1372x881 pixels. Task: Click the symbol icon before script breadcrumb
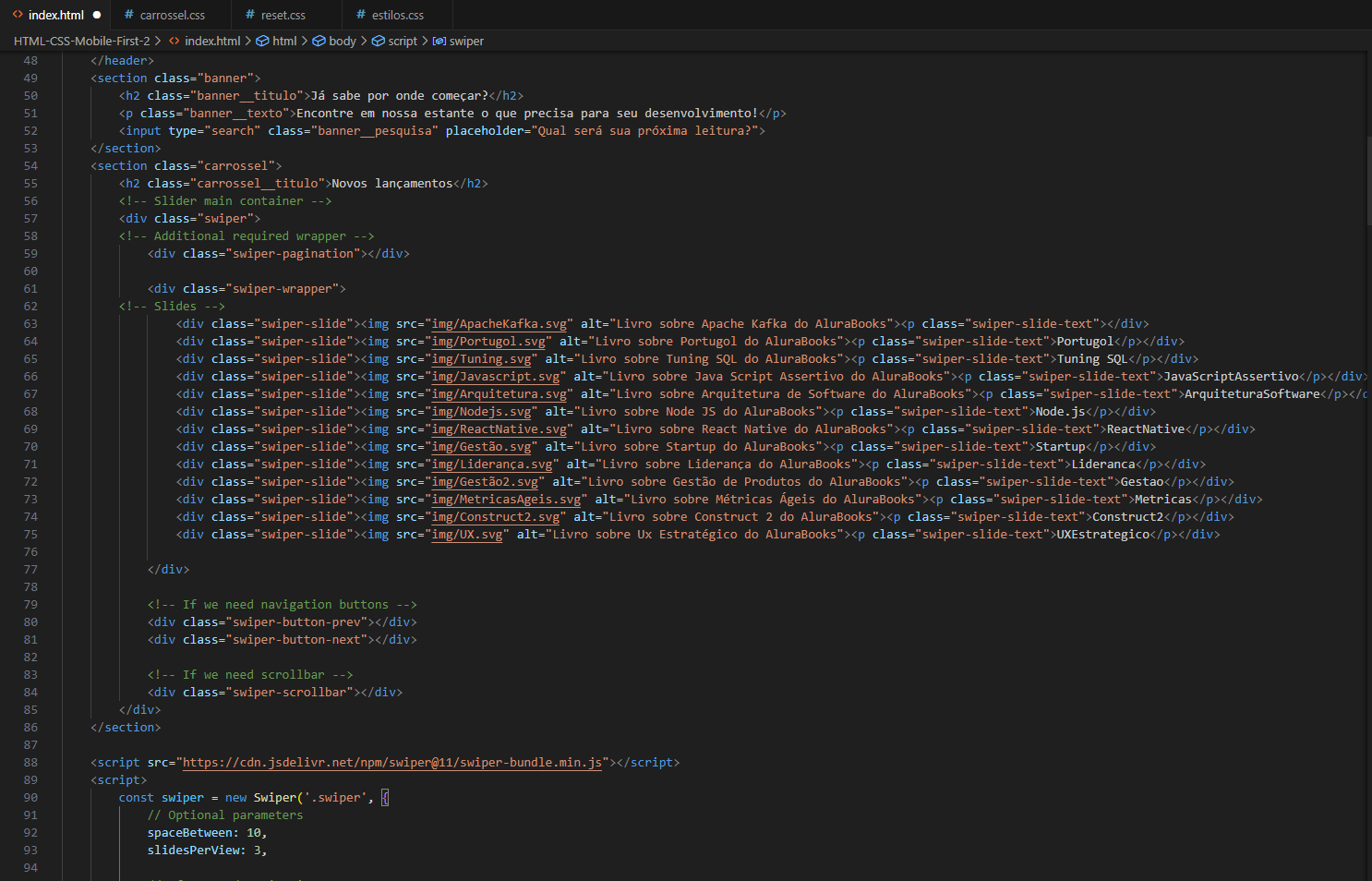pyautogui.click(x=379, y=41)
